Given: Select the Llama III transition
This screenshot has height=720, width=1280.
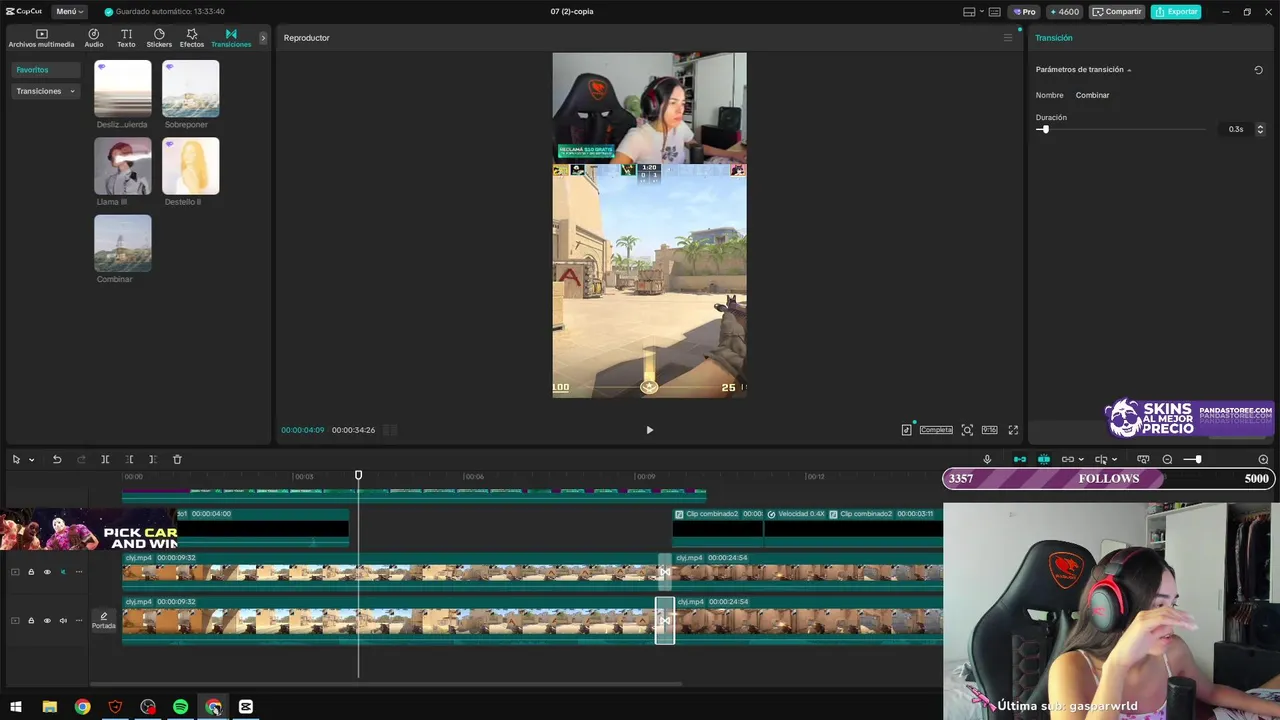Looking at the screenshot, I should 123,166.
